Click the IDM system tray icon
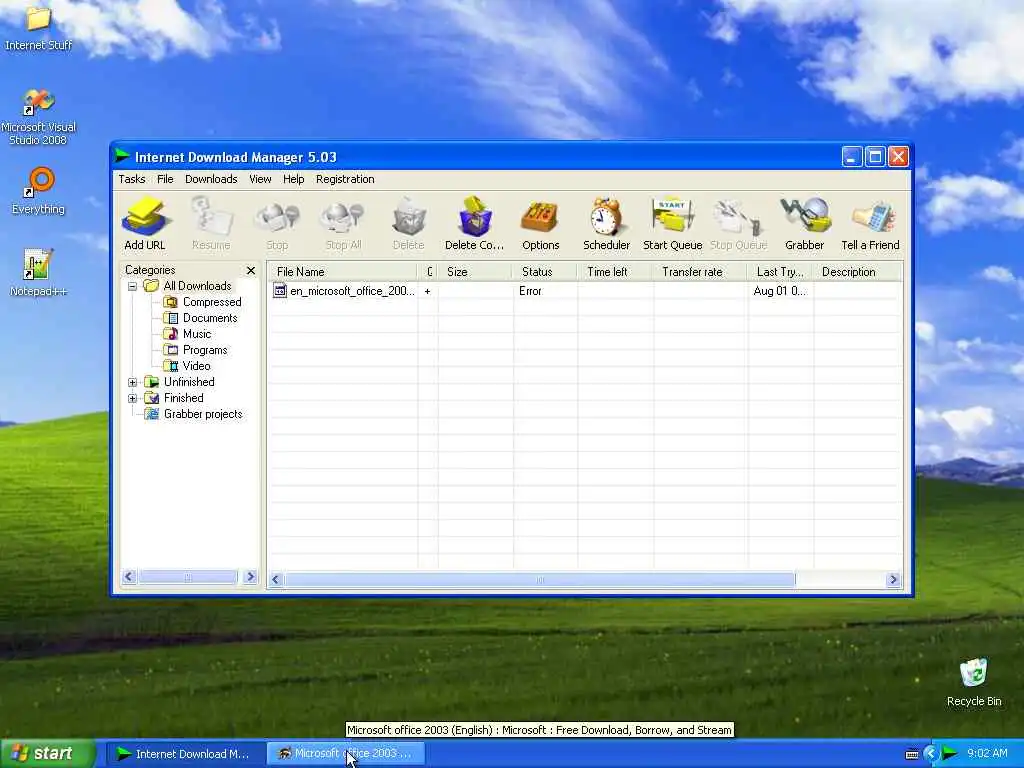 pos(950,754)
